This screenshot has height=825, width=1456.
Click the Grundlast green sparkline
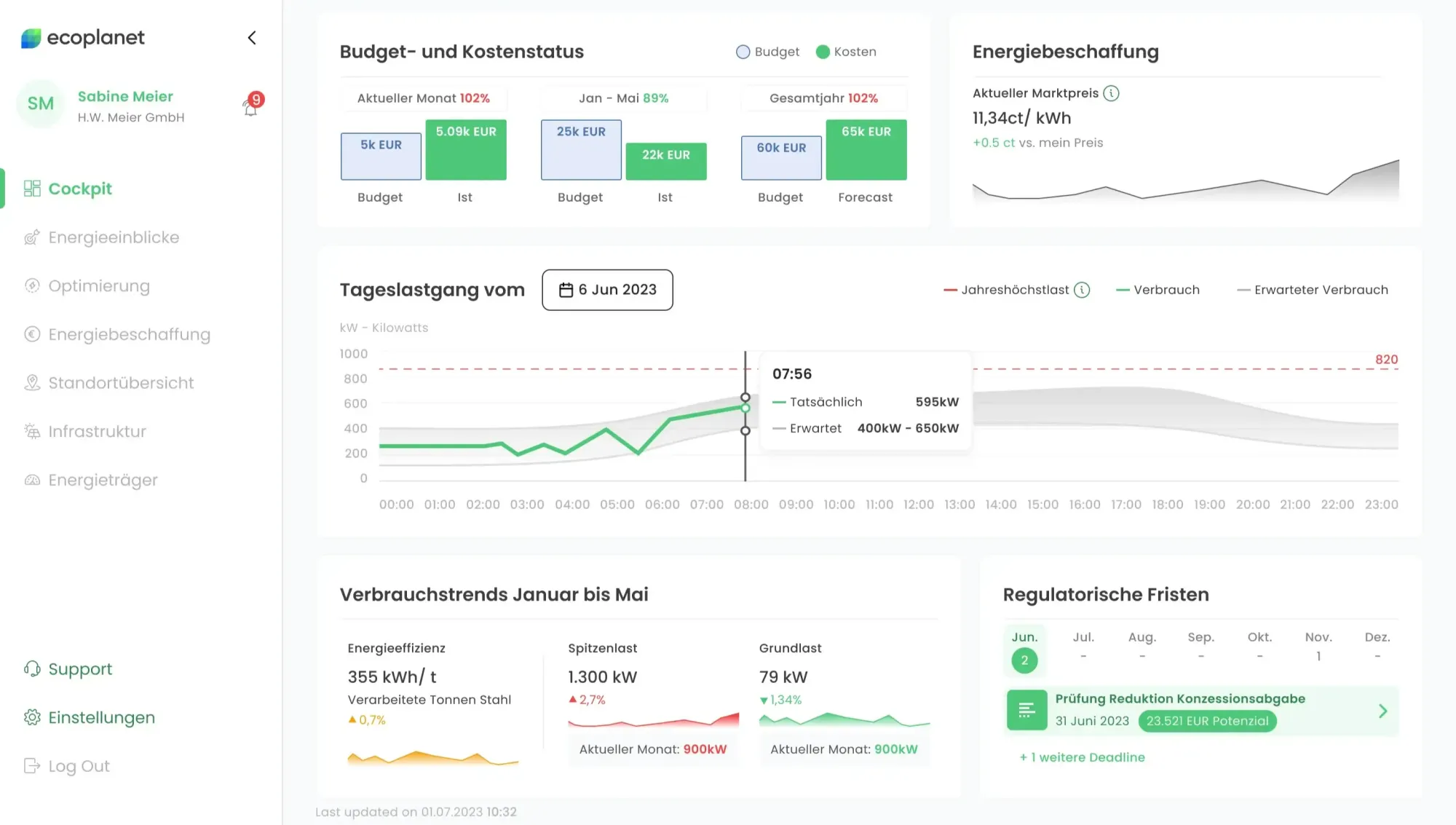(844, 720)
